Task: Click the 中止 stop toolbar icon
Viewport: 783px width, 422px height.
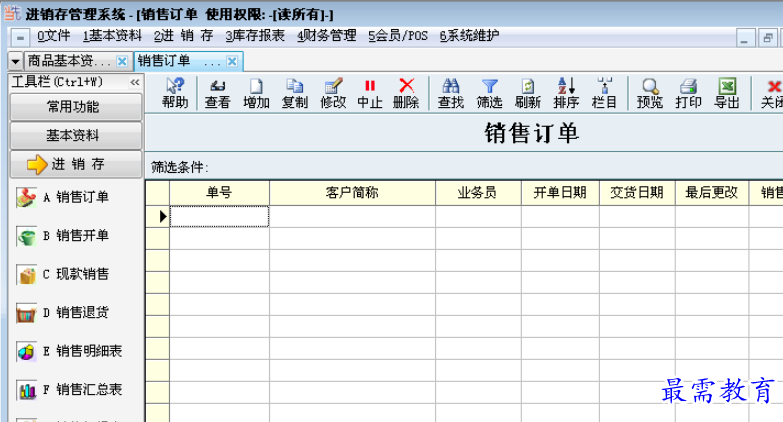Action: 370,93
